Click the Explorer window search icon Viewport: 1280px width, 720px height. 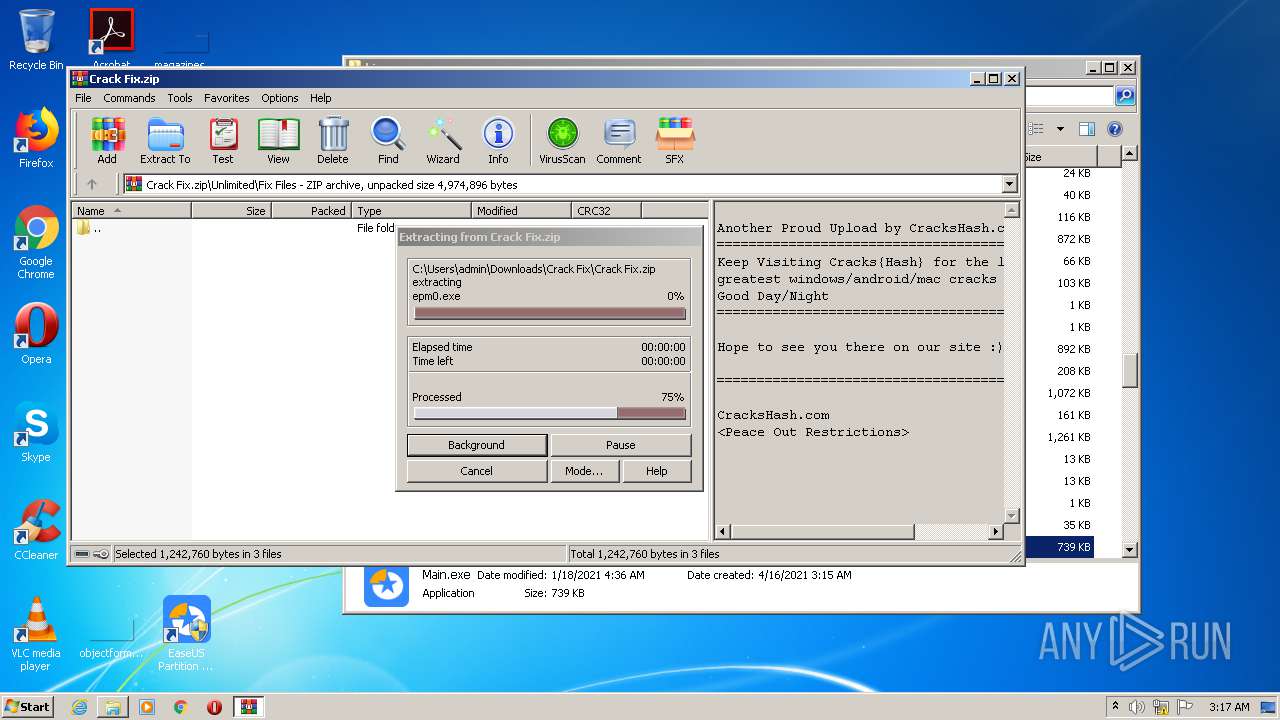point(1125,96)
